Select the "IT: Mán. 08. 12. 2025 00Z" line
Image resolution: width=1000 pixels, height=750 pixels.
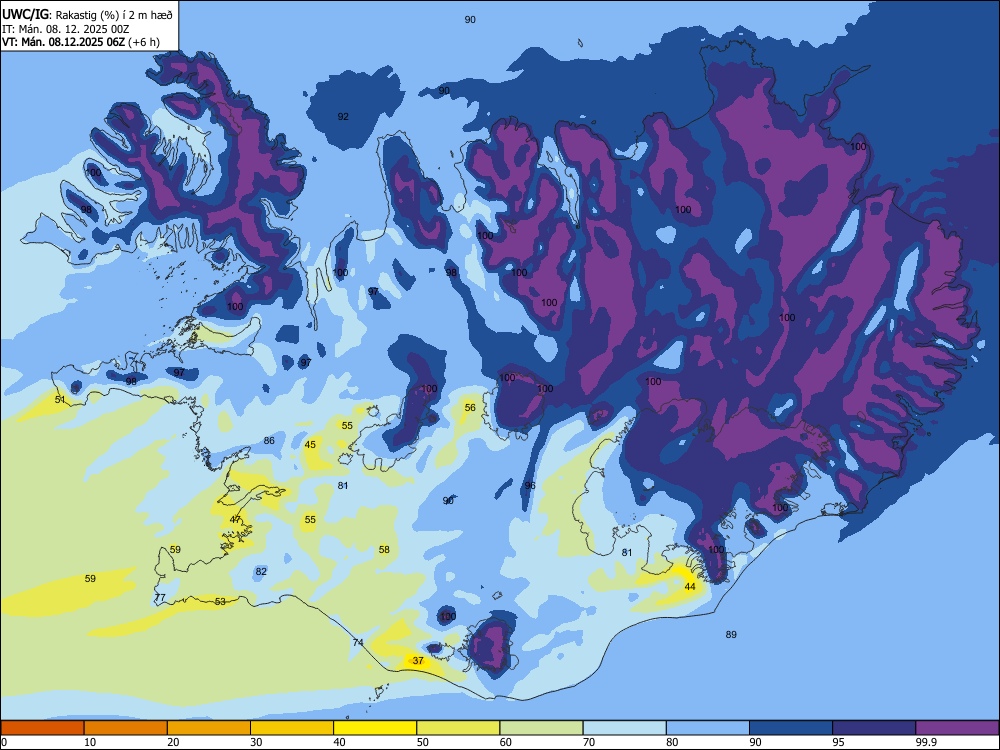tap(66, 29)
